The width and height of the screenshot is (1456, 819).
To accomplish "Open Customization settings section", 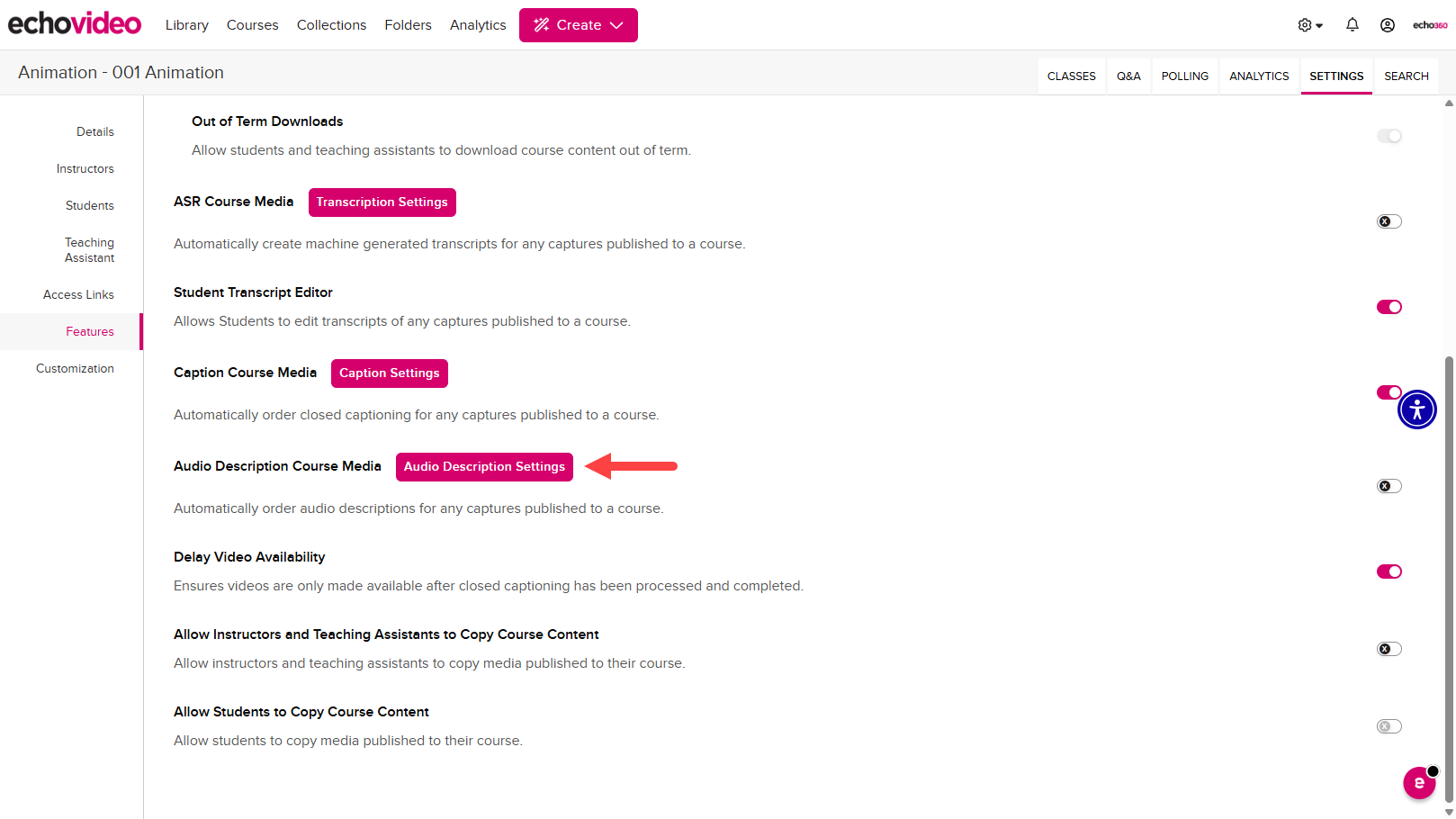I will tap(75, 368).
